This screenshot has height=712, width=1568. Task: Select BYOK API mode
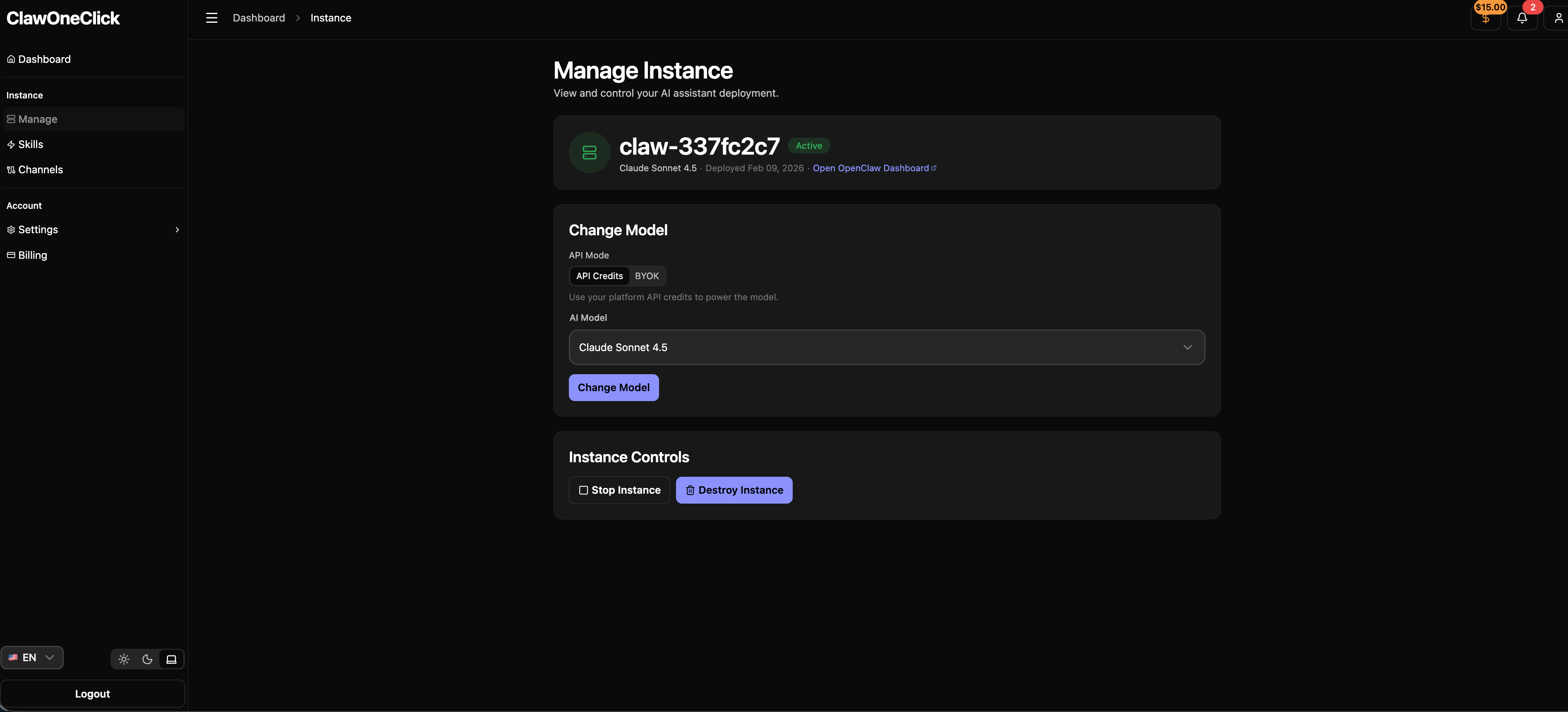646,276
